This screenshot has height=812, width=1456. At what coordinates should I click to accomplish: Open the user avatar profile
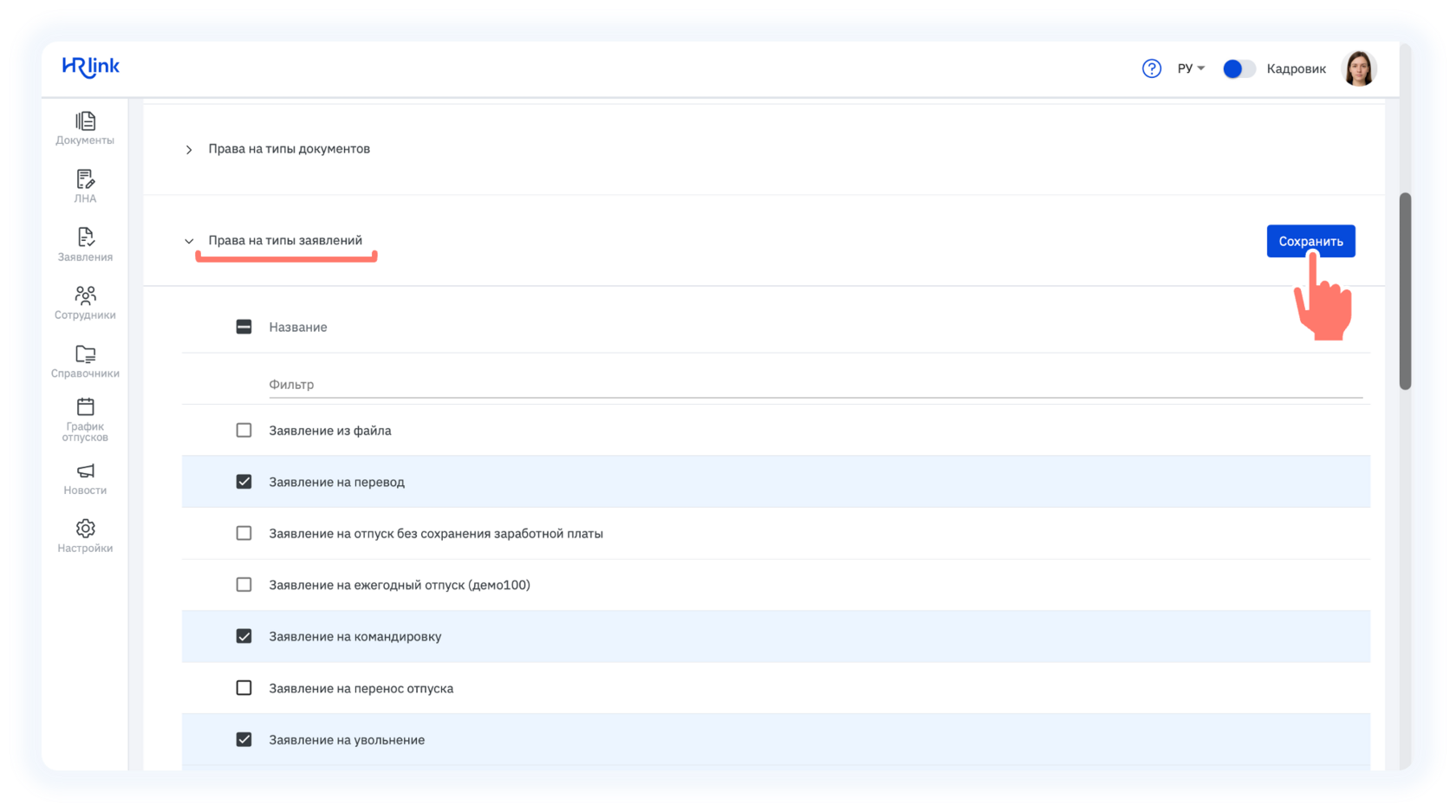[1358, 68]
